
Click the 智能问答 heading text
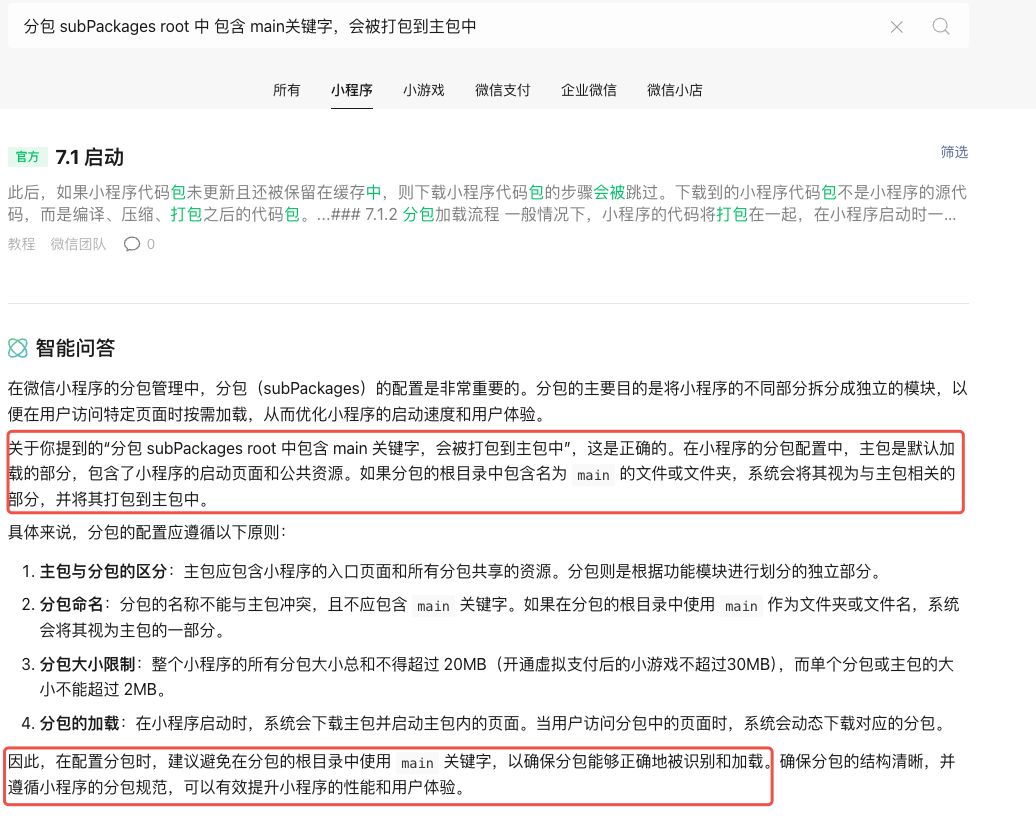(75, 348)
